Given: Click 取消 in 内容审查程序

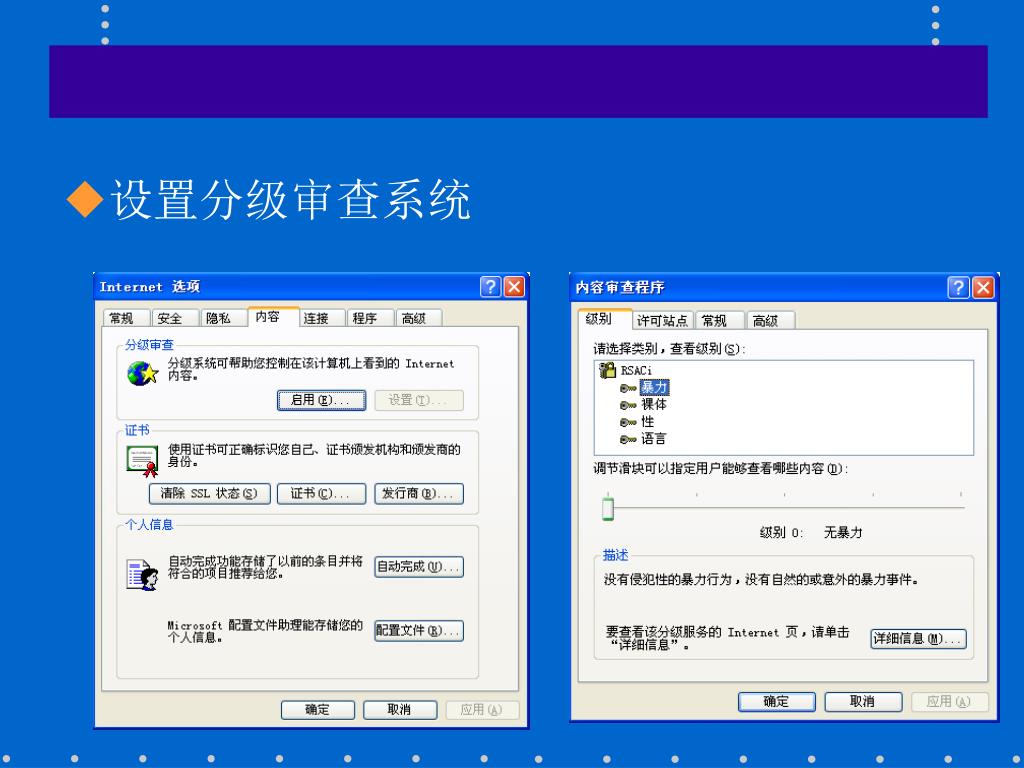Looking at the screenshot, I should tap(863, 702).
